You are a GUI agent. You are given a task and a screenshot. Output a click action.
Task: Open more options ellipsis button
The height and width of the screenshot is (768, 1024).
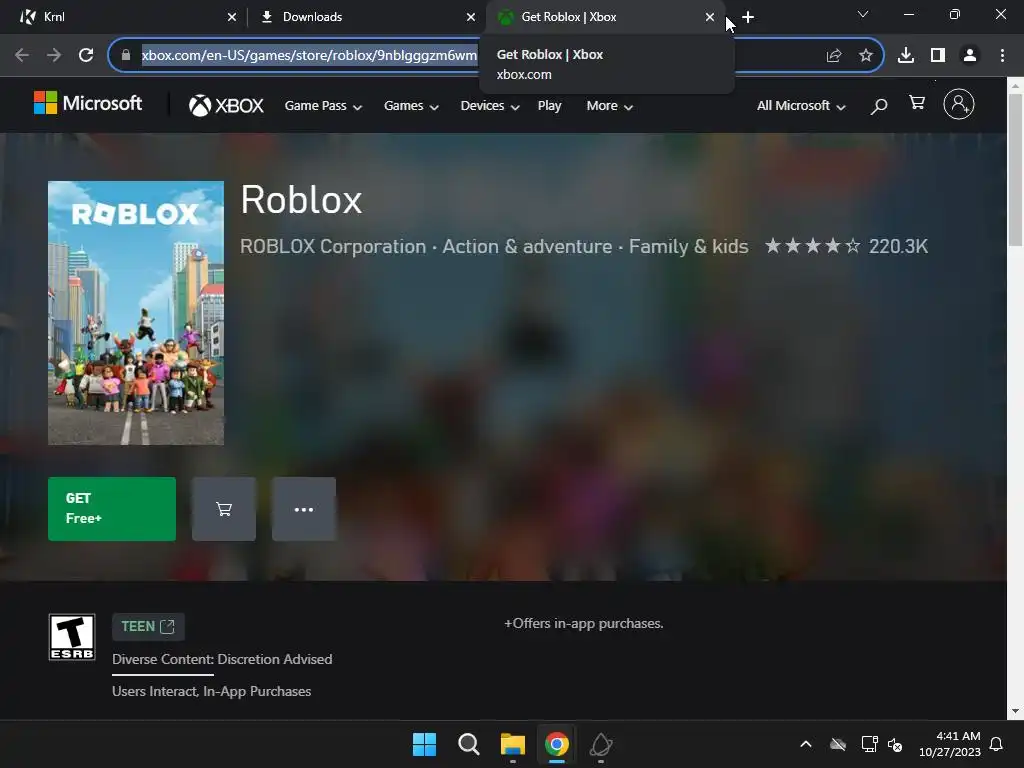click(304, 509)
